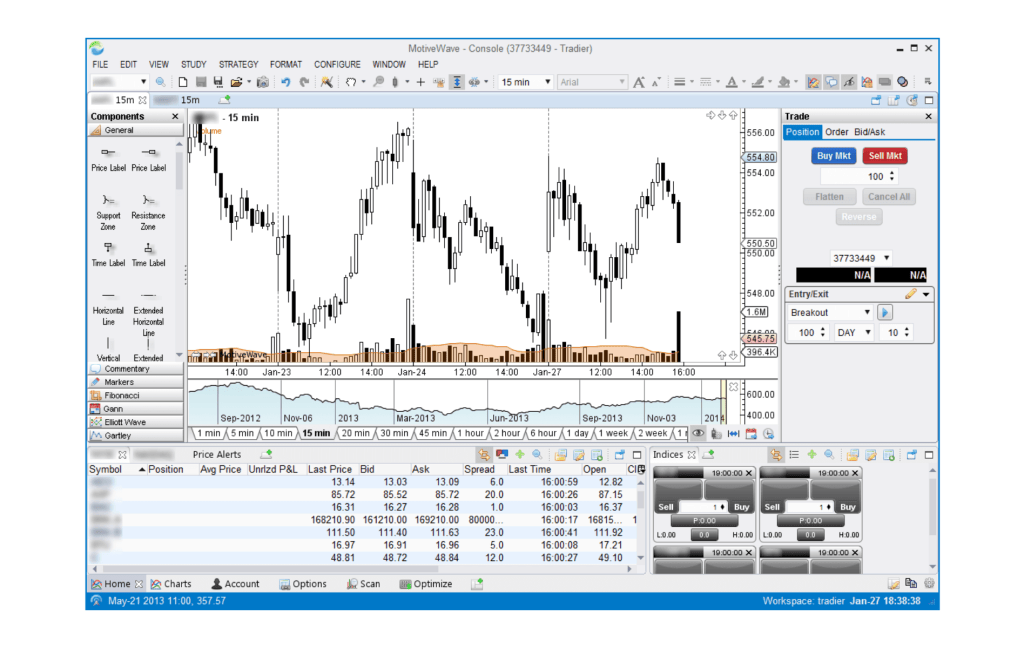Click the clock time-range icon below the chart
The height and width of the screenshot is (648, 1024).
click(x=769, y=433)
